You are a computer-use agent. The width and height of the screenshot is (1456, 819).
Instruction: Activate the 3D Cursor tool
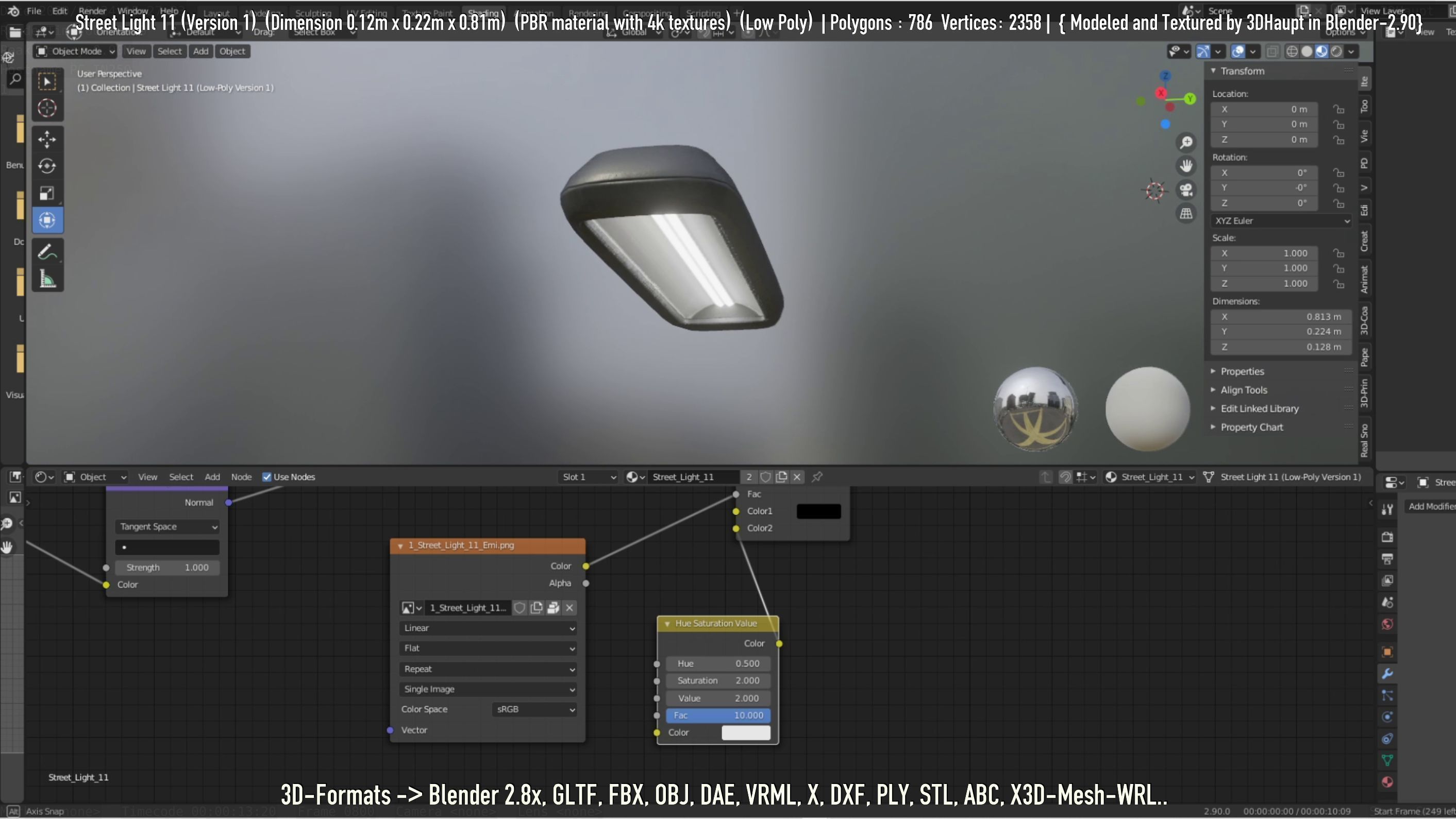[x=47, y=108]
